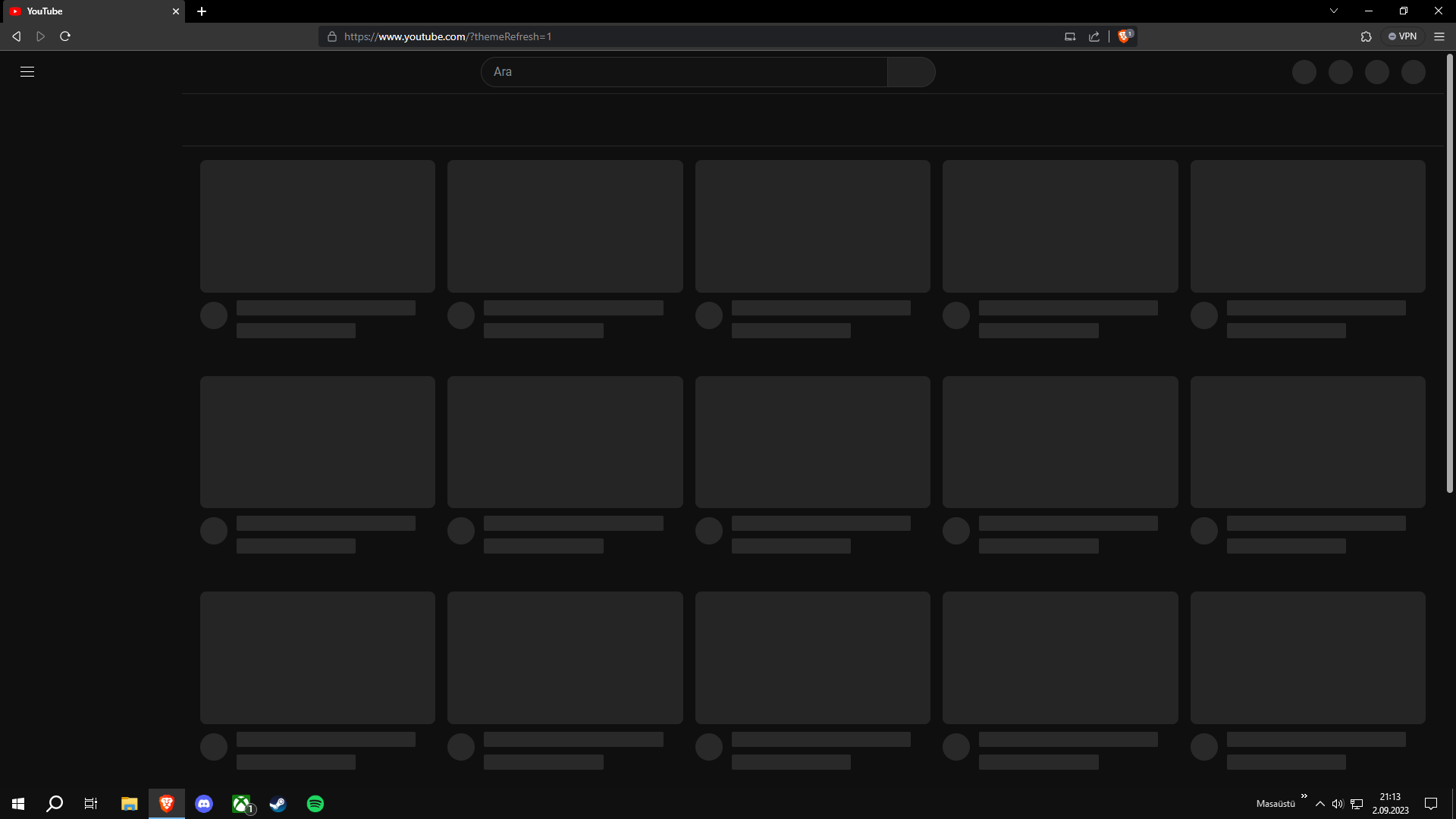Expand the tab search dropdown arrow
This screenshot has height=819, width=1456.
(1334, 11)
